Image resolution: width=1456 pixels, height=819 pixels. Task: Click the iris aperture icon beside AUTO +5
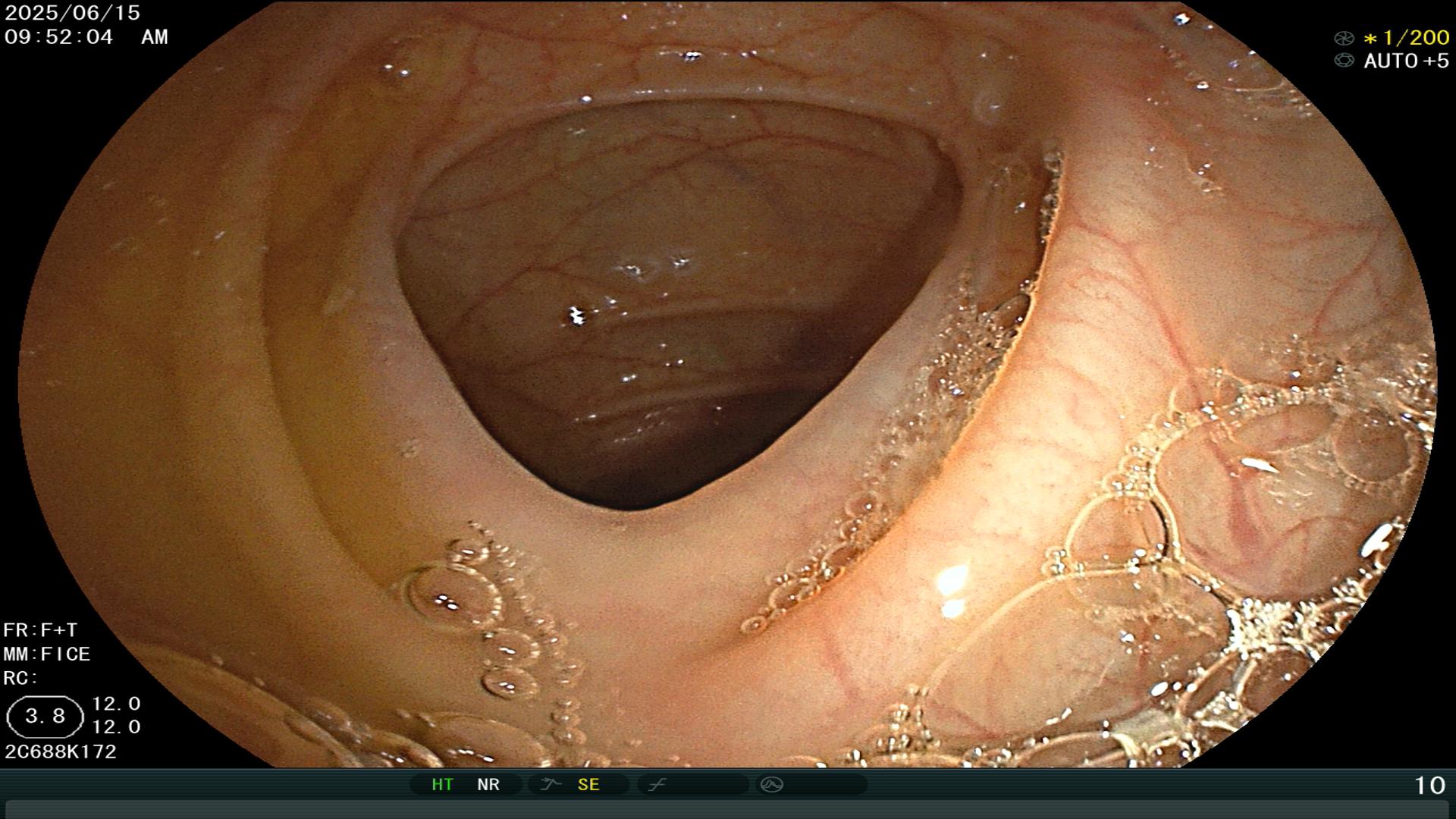point(1344,61)
